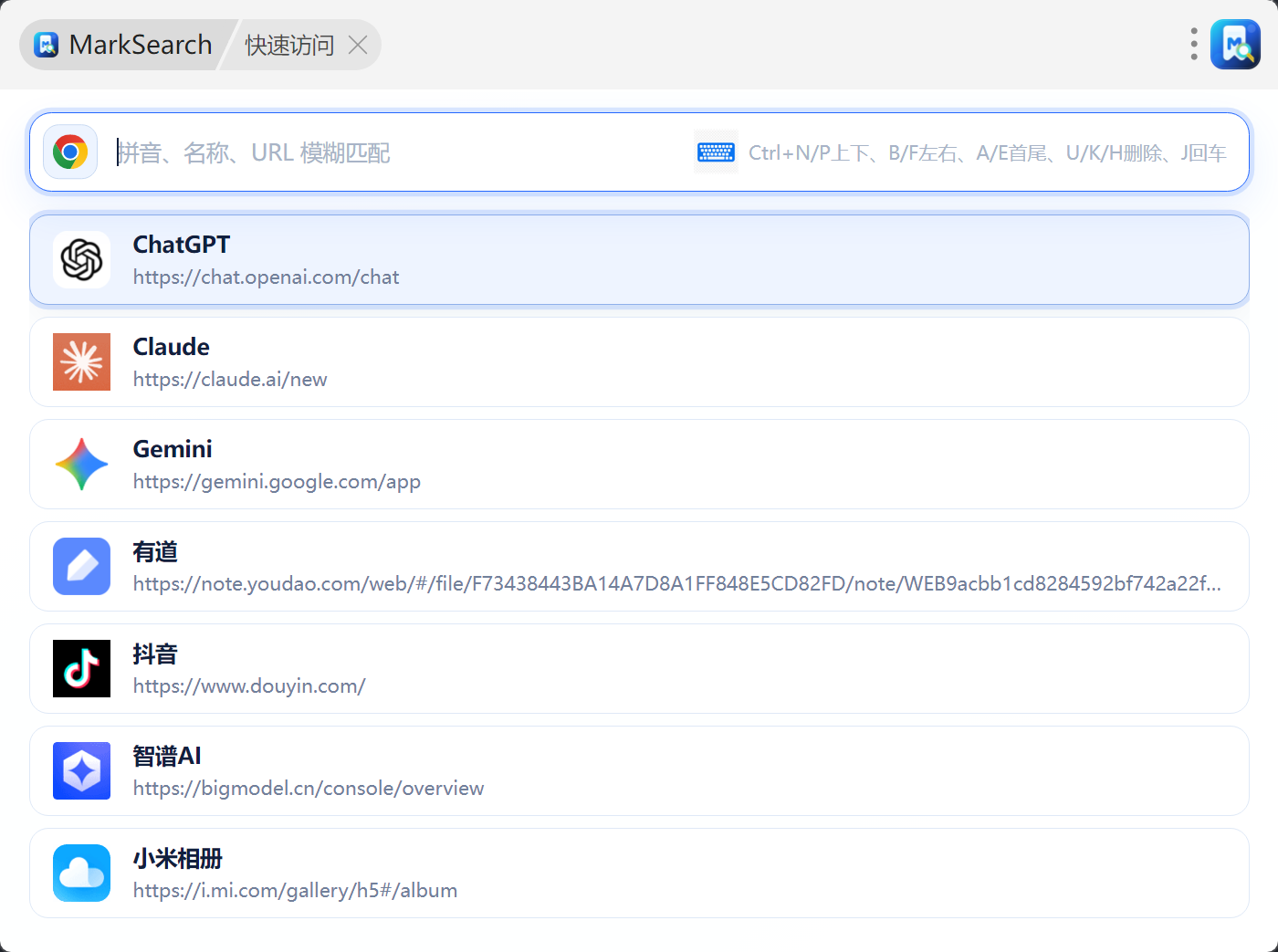This screenshot has width=1278, height=952.
Task: Select the 智谱AI entry title
Action: 167,756
